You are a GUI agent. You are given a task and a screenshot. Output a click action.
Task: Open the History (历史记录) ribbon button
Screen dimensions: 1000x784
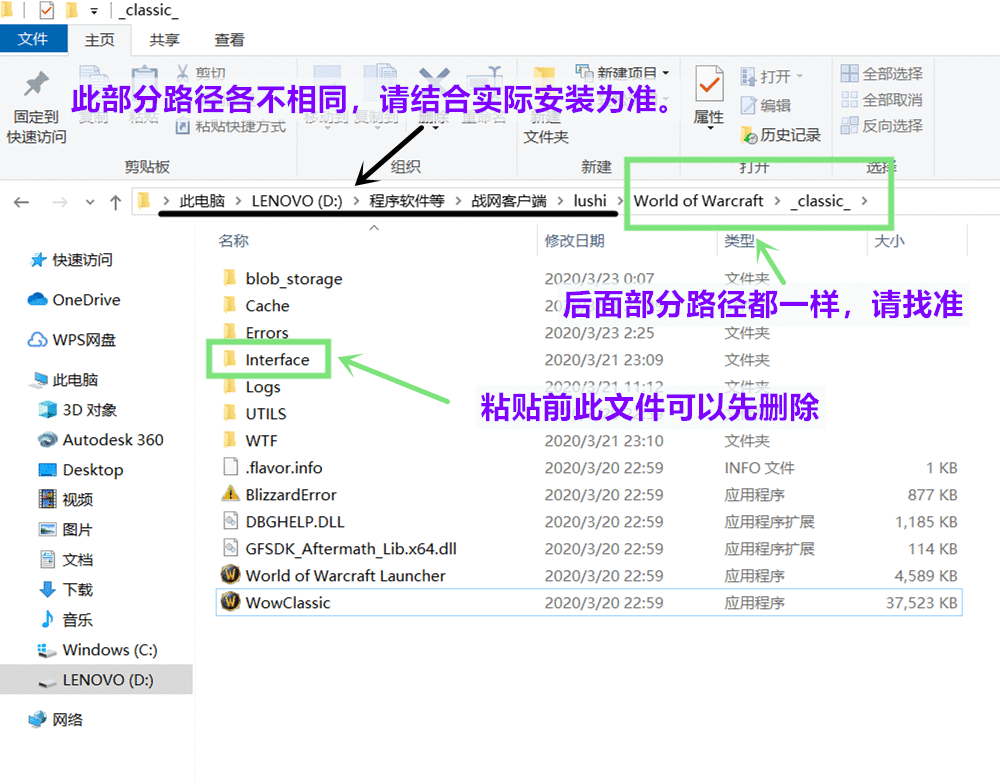pos(780,135)
